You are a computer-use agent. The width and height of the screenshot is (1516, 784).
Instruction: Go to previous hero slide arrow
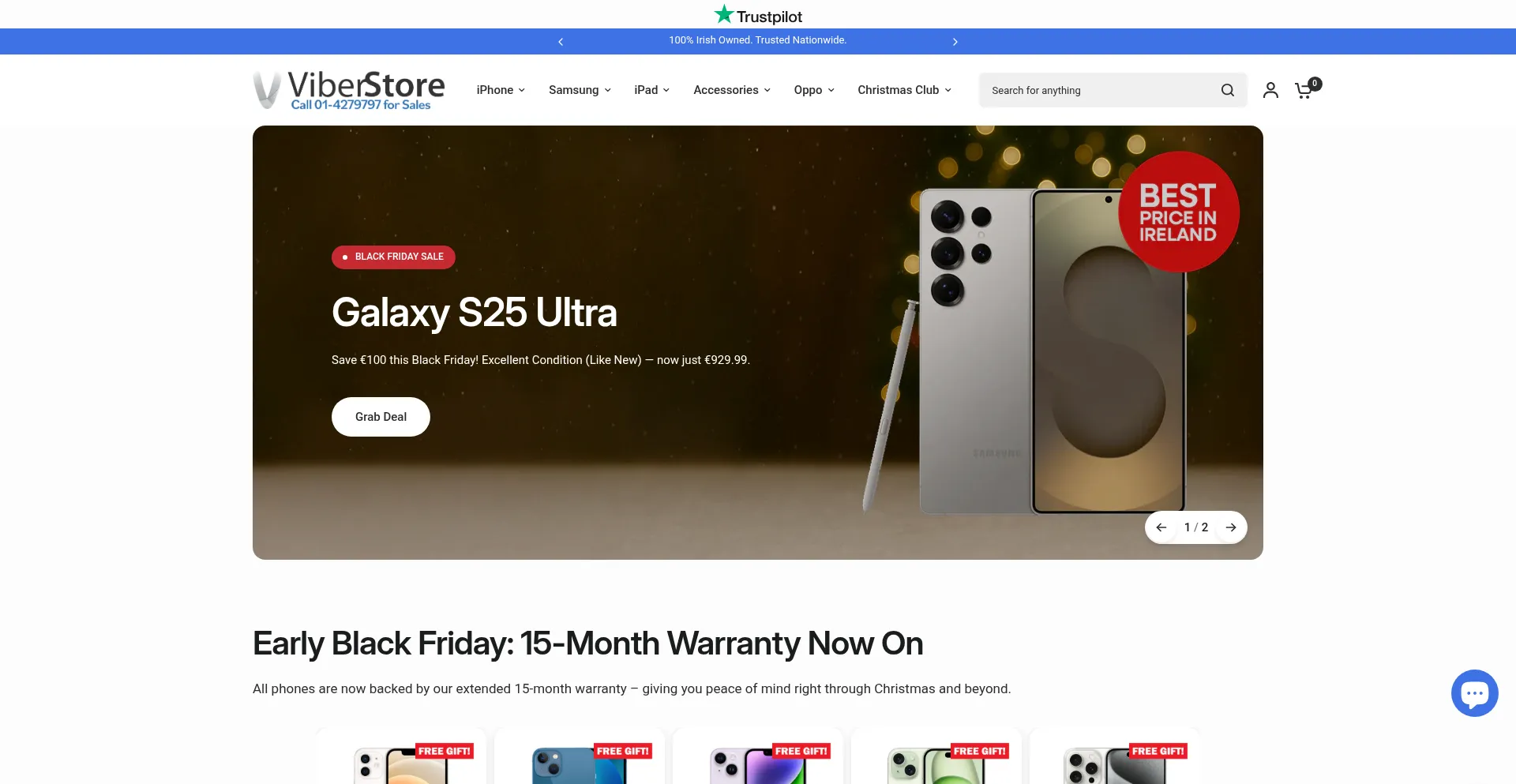[1161, 527]
